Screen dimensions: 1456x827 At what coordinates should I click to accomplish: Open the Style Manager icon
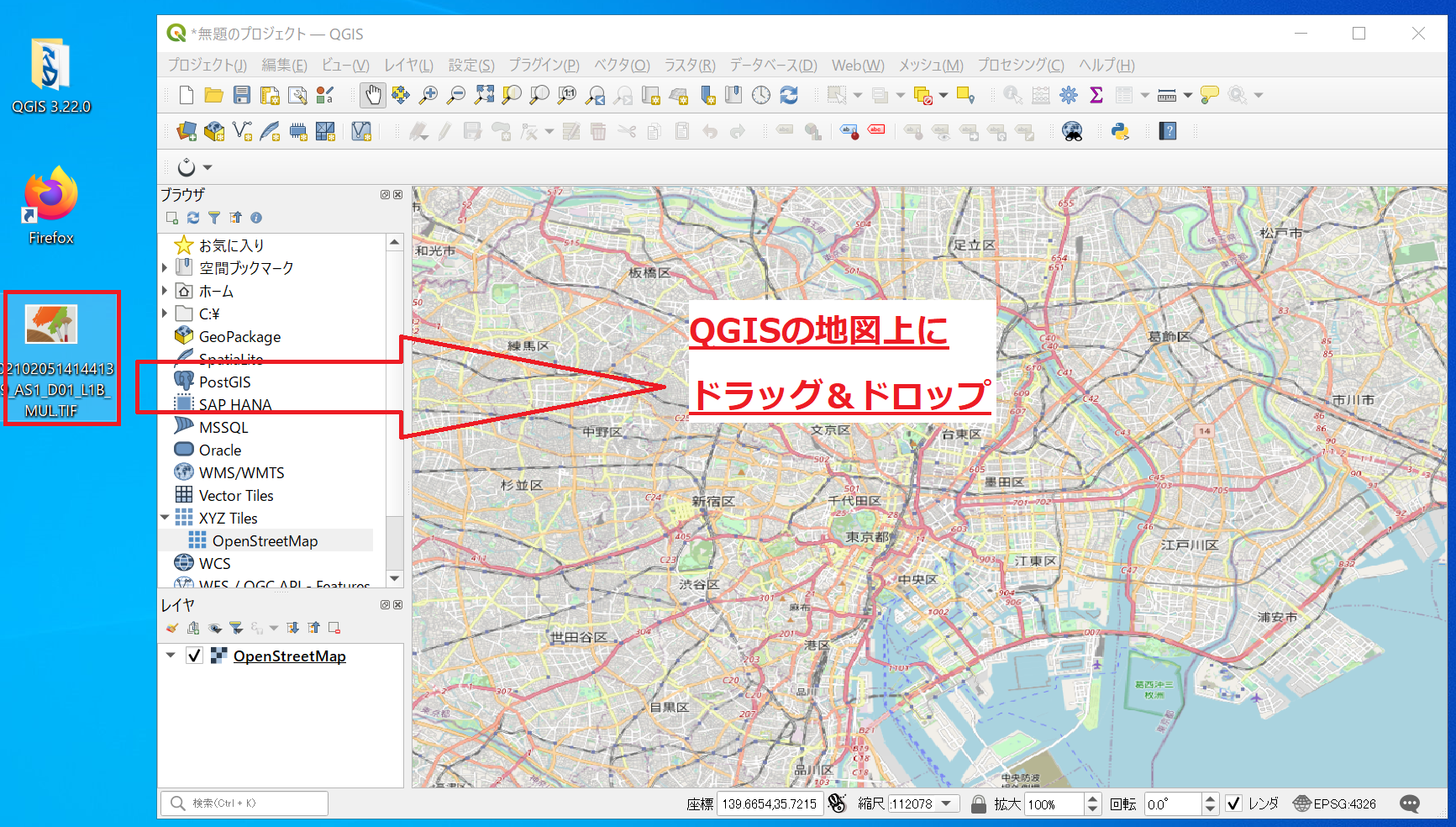(325, 95)
